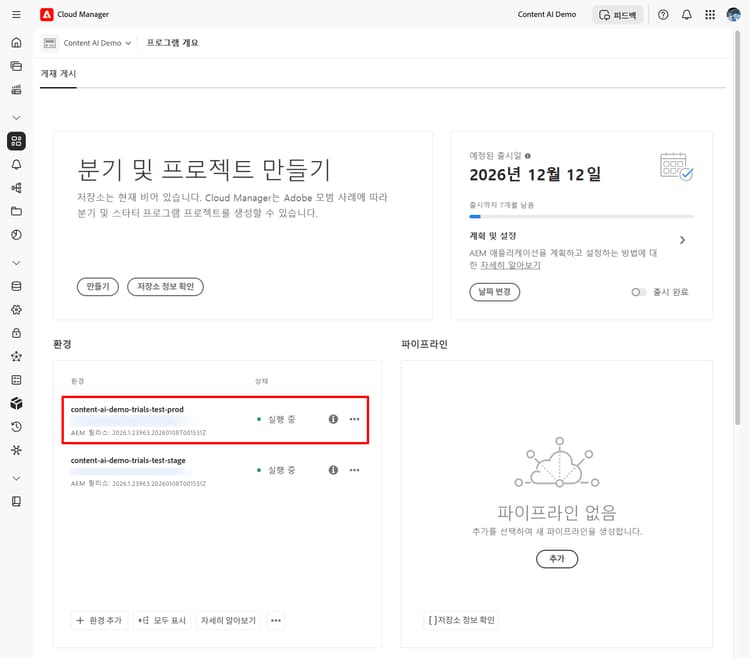Click the 프로그램 개요 breadcrumb
The image size is (750, 658).
pos(172,43)
